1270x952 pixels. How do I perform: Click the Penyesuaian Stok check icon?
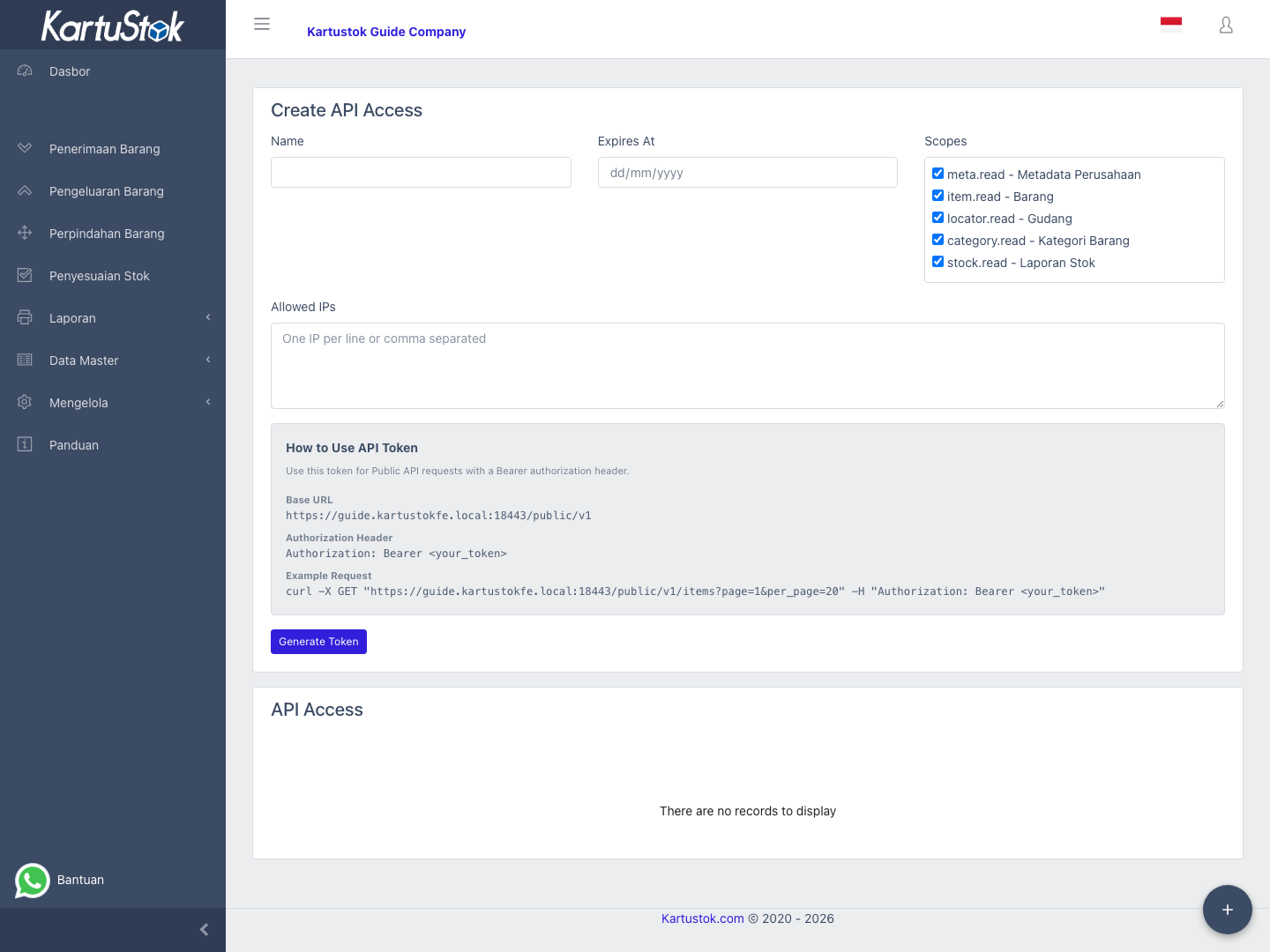25,275
